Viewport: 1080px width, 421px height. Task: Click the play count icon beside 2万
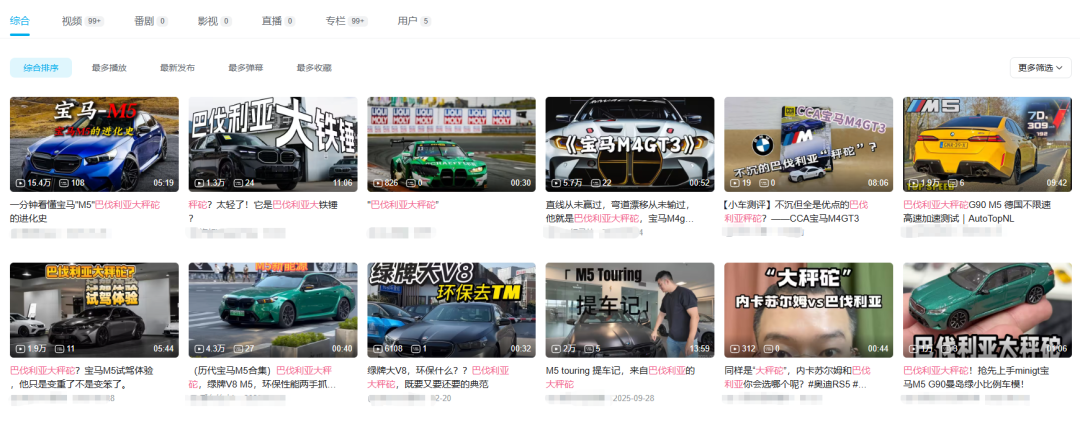coord(556,349)
